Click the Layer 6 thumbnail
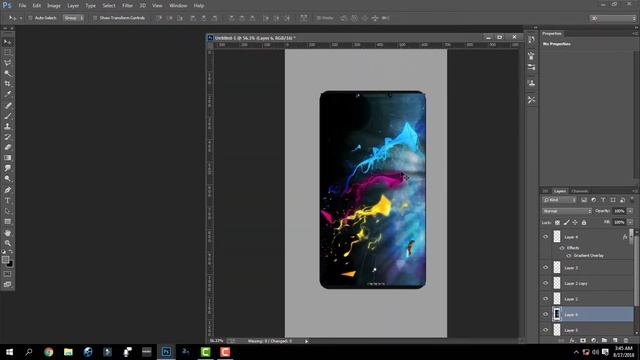Viewport: 640px width, 360px height. (x=557, y=314)
